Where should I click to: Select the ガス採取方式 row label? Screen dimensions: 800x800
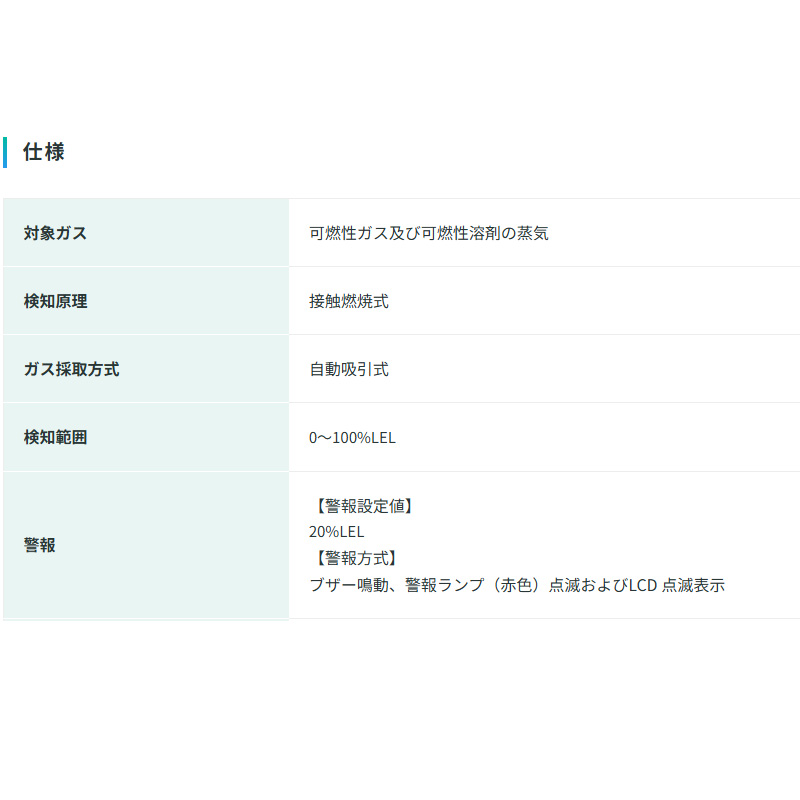[71, 369]
